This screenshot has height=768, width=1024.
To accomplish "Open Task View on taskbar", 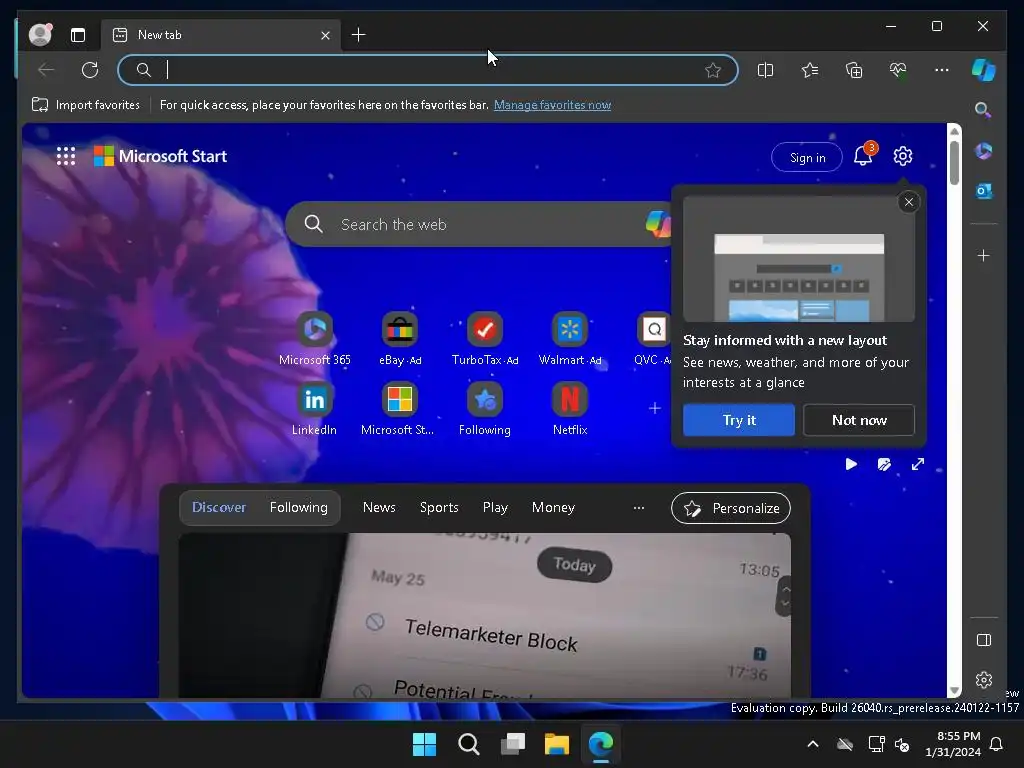I will point(513,744).
